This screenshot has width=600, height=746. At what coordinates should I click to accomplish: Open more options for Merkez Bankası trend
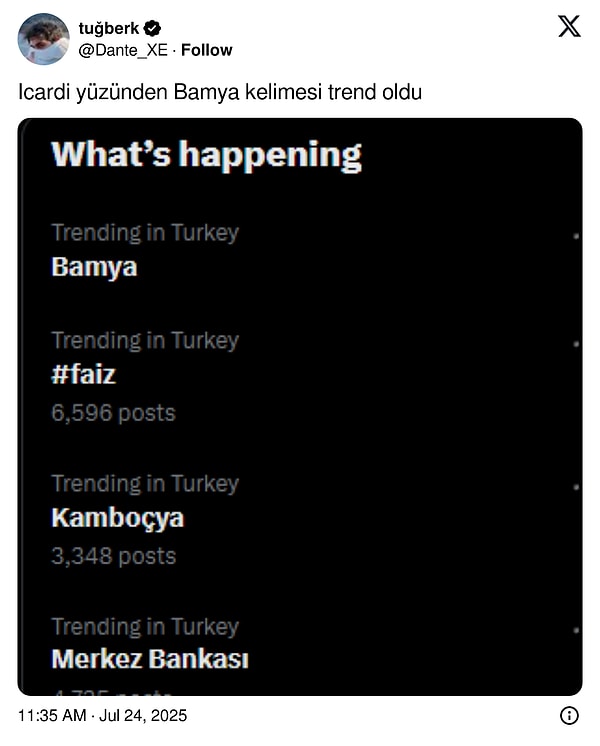(577, 631)
